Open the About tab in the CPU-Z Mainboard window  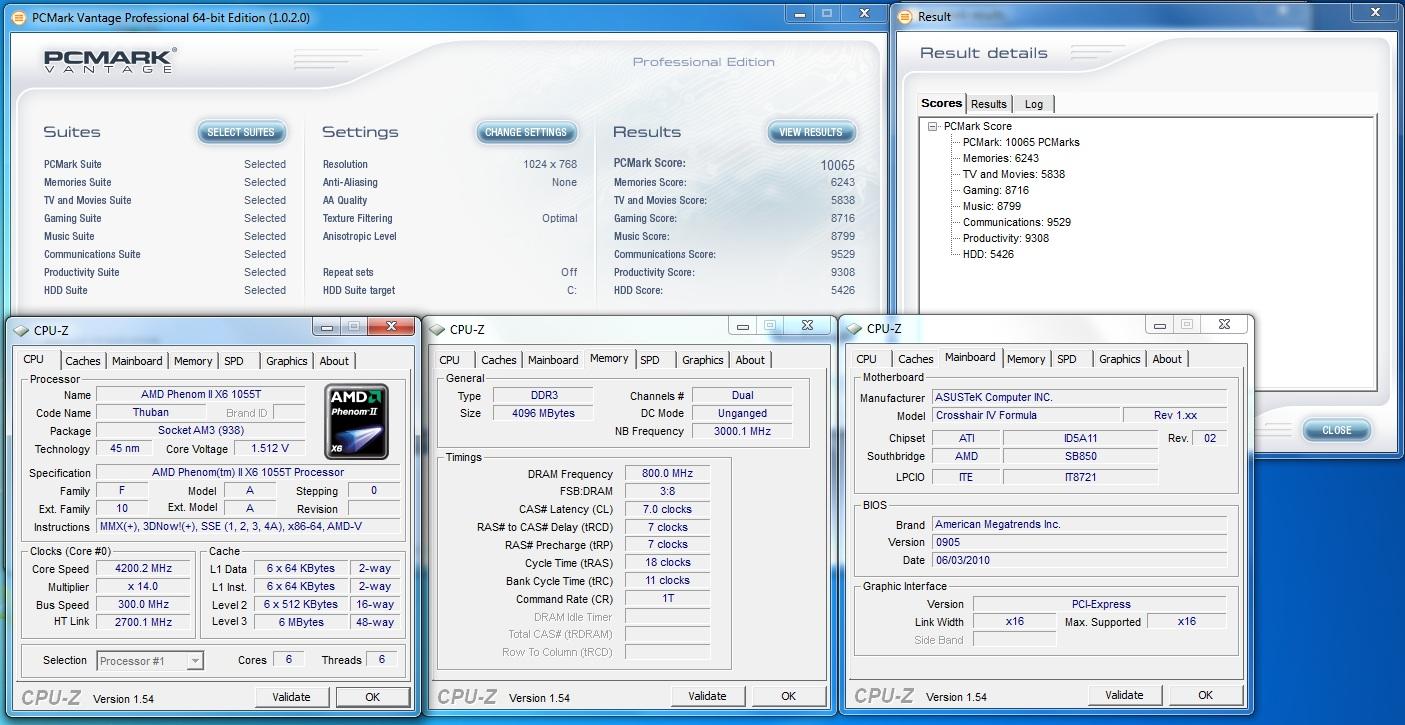[x=1167, y=359]
